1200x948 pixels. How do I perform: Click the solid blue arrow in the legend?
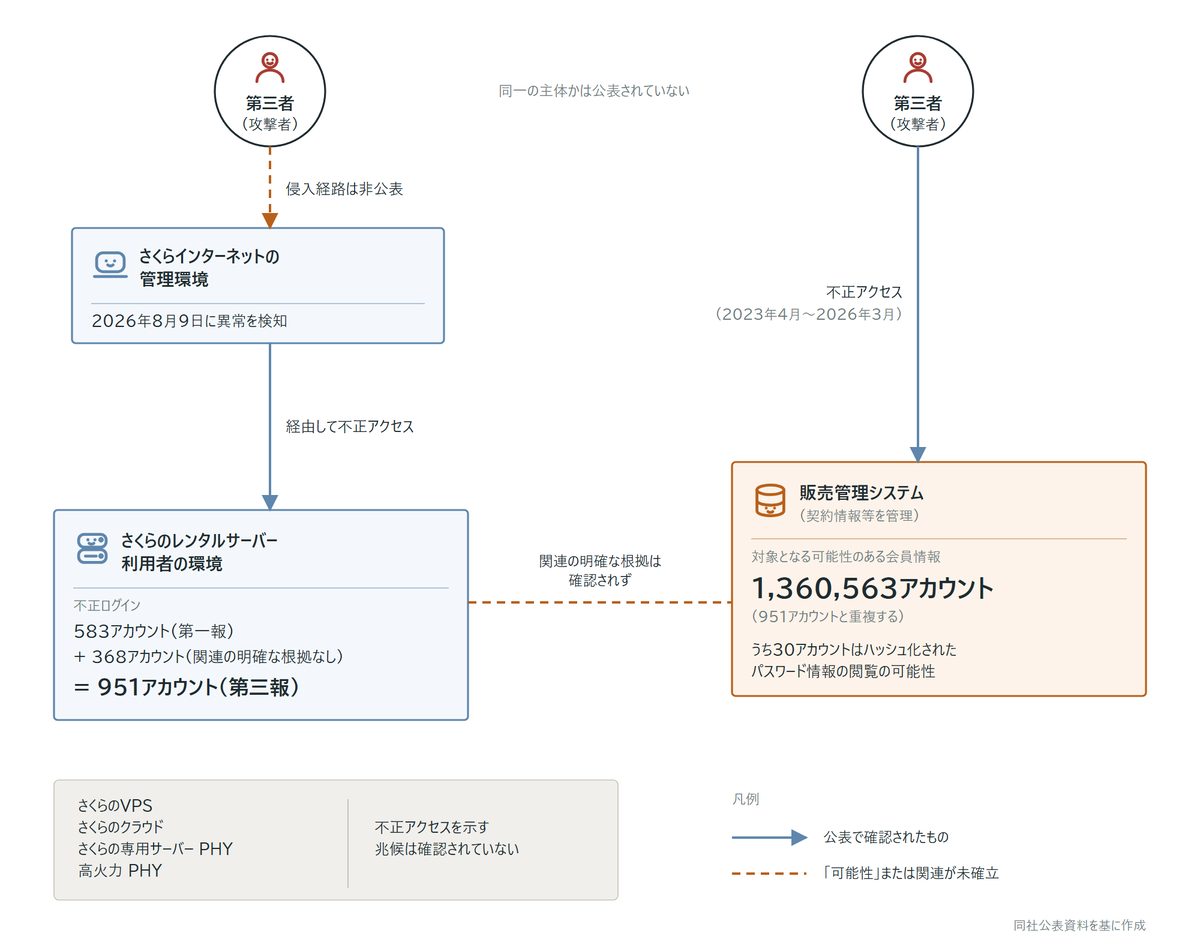pyautogui.click(x=769, y=837)
